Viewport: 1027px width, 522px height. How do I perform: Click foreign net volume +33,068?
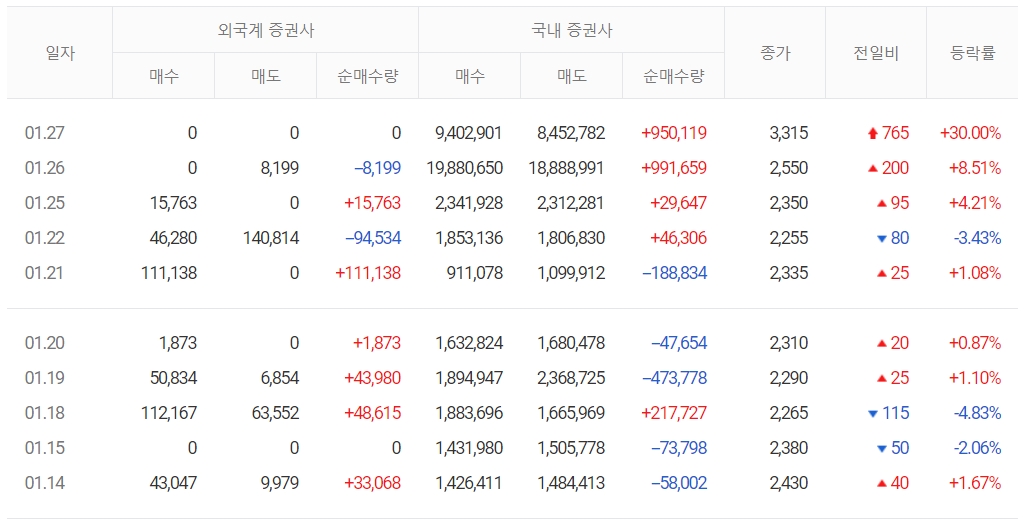pos(373,483)
